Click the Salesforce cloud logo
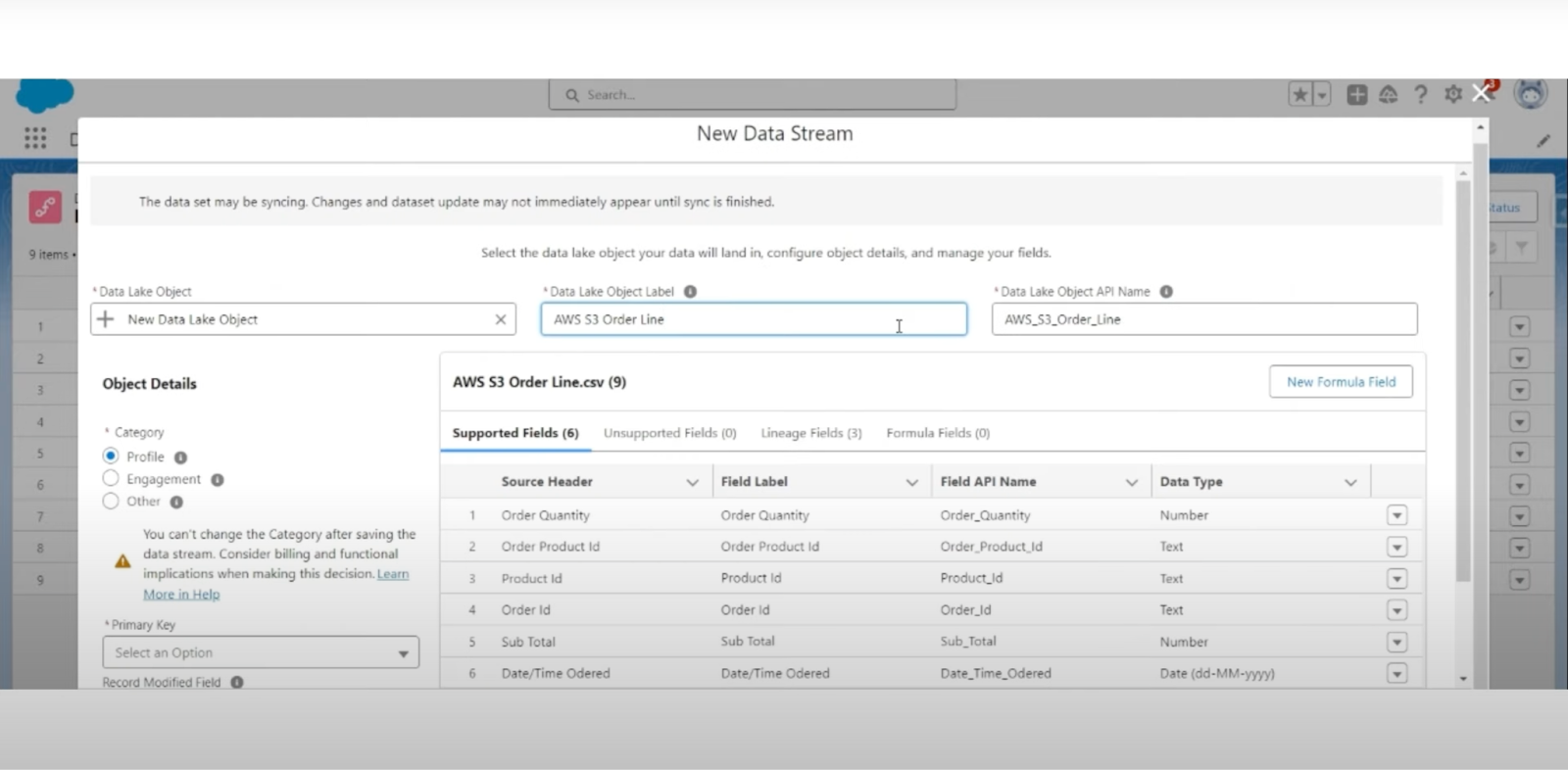 (44, 95)
